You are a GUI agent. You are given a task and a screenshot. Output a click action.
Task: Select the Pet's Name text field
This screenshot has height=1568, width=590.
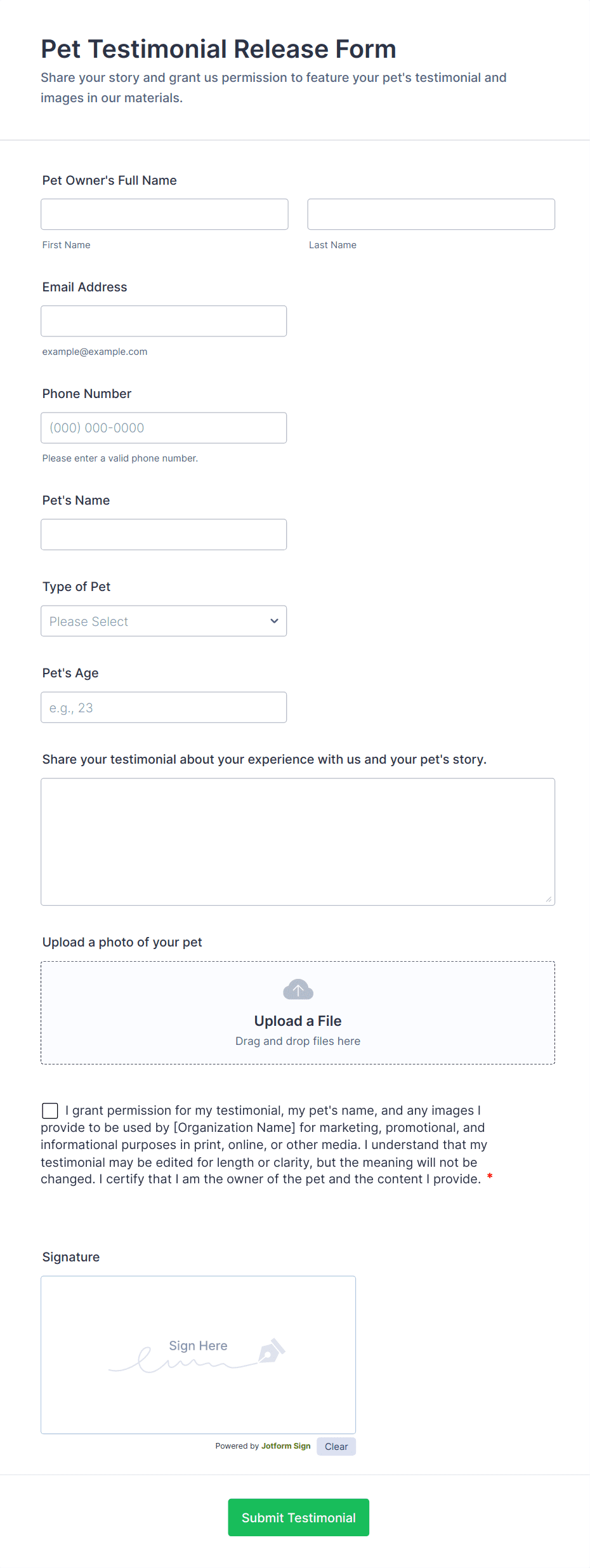pos(164,535)
